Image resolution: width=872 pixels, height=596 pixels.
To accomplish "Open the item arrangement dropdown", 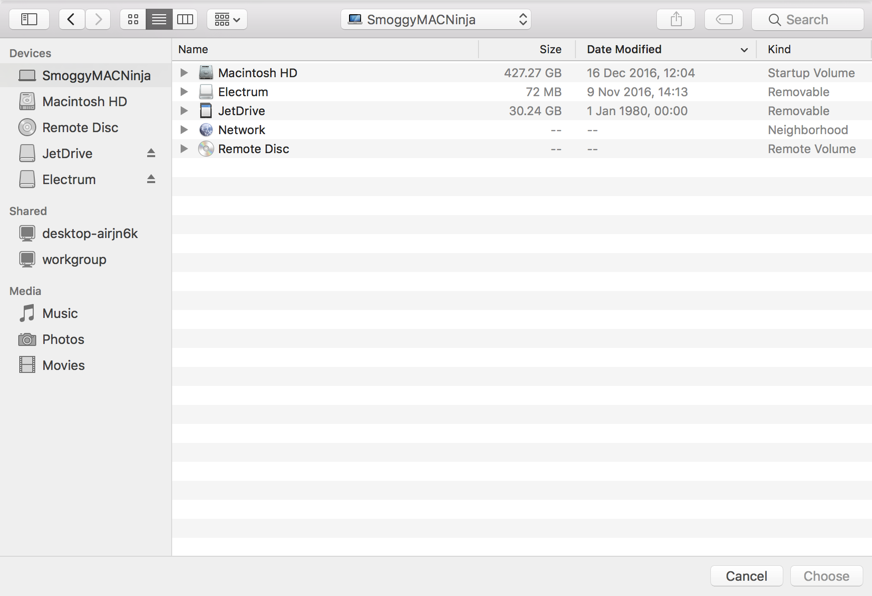I will tap(227, 19).
